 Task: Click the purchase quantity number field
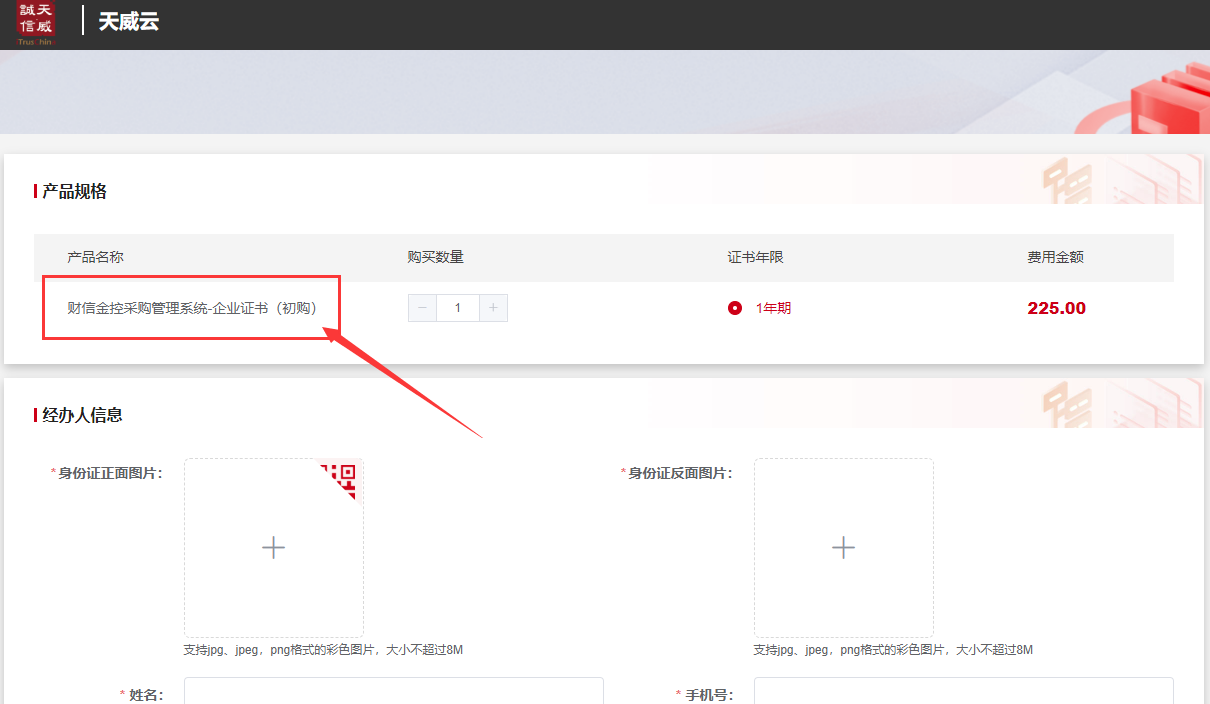tap(458, 308)
